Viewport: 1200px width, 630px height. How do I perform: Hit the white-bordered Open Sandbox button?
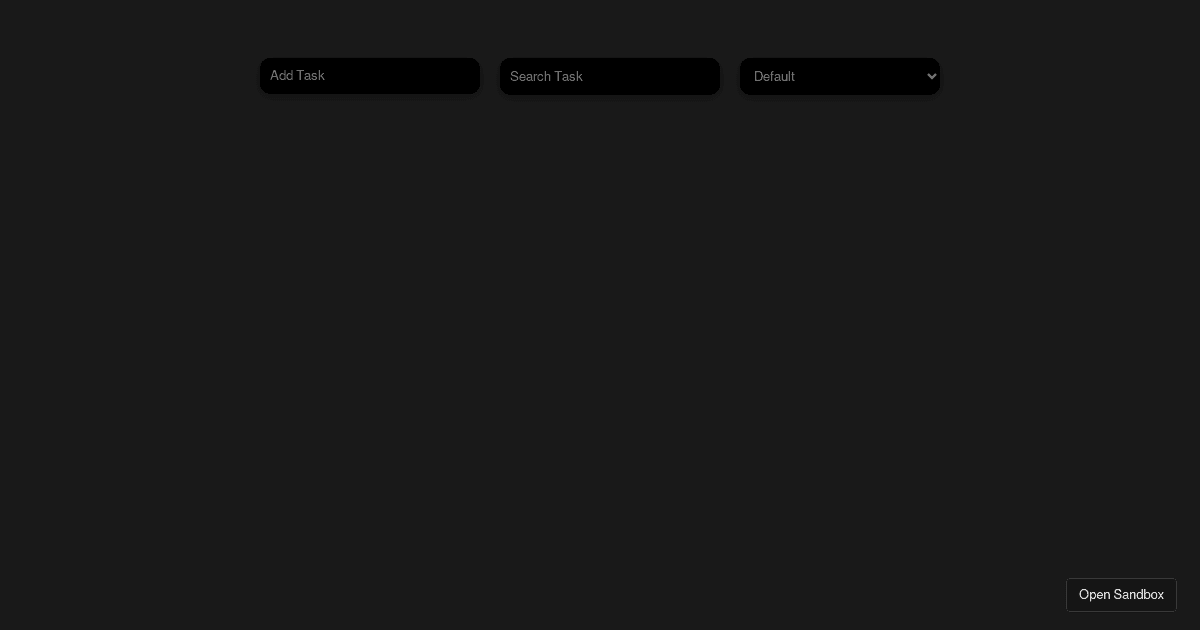(x=1121, y=595)
